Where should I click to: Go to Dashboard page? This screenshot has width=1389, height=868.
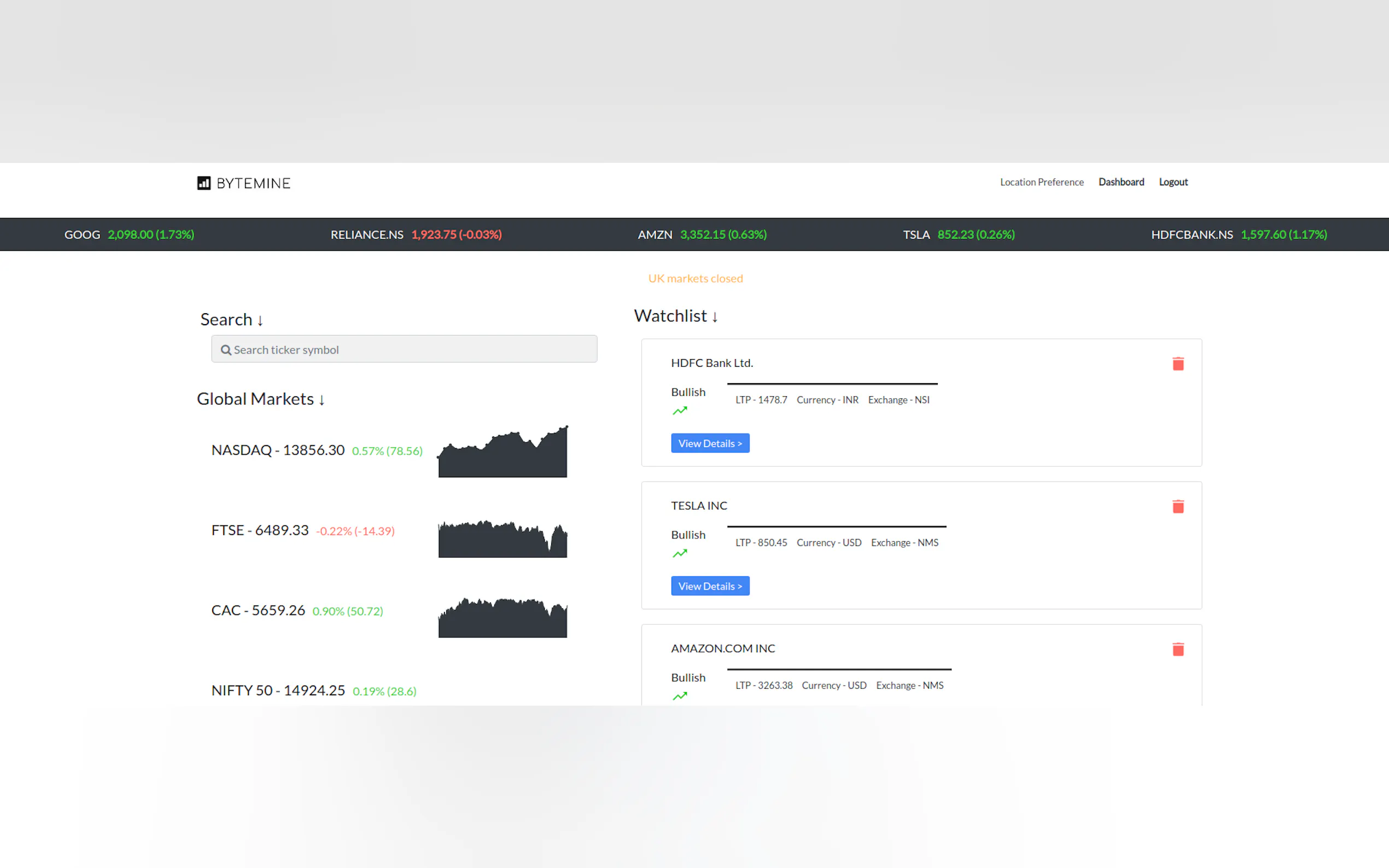1121,182
